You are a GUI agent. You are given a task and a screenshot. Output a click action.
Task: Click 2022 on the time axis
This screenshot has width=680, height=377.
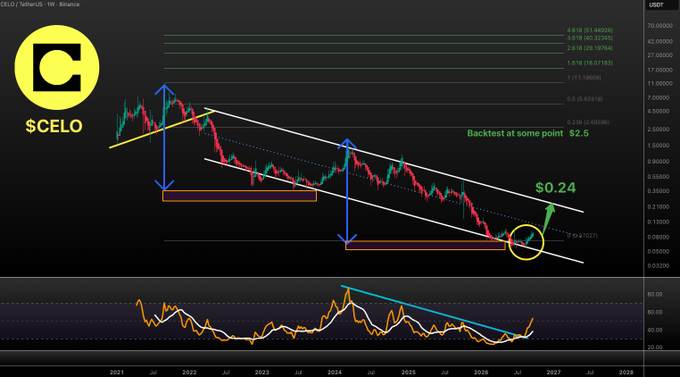189,372
